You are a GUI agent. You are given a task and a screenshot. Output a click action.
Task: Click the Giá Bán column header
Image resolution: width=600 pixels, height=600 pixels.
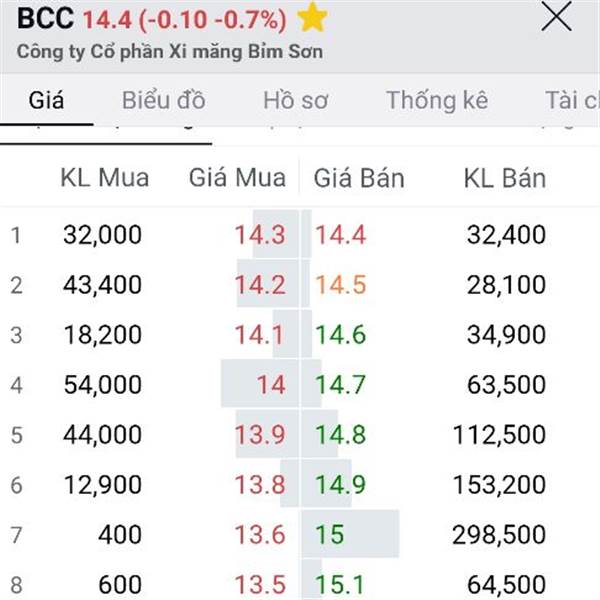click(x=359, y=178)
